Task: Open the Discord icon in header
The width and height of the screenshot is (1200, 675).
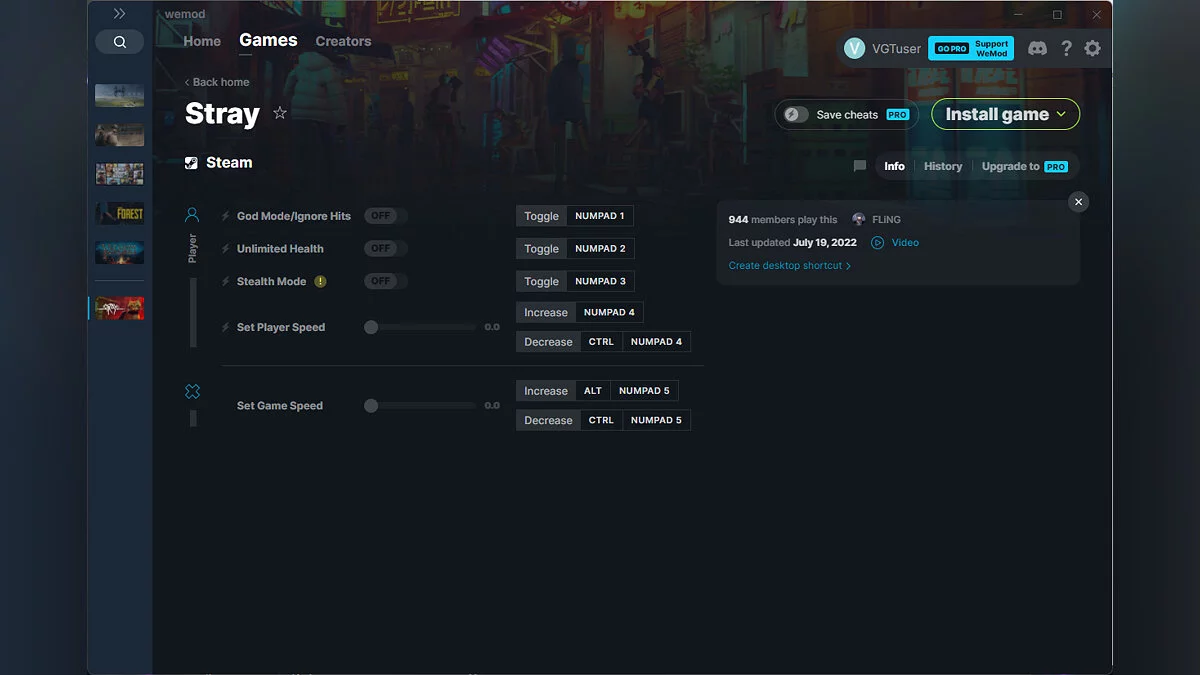Action: point(1037,48)
